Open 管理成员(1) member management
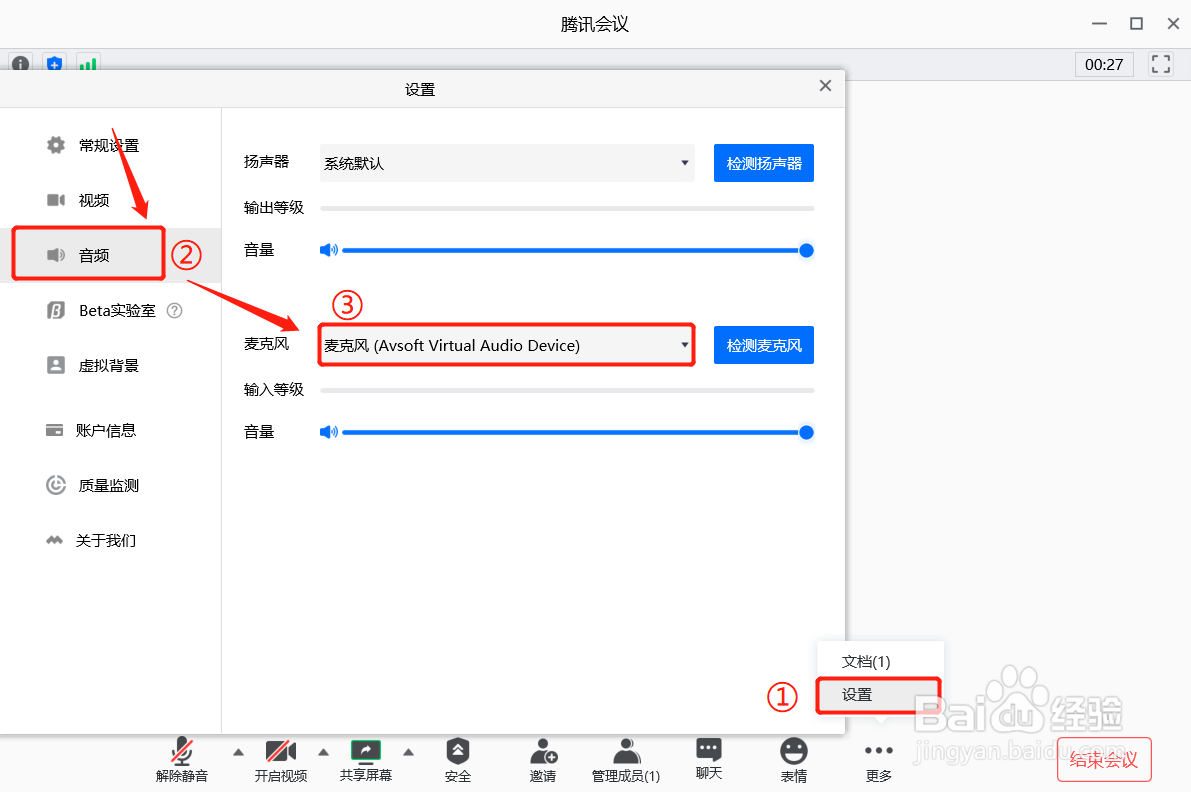 626,759
